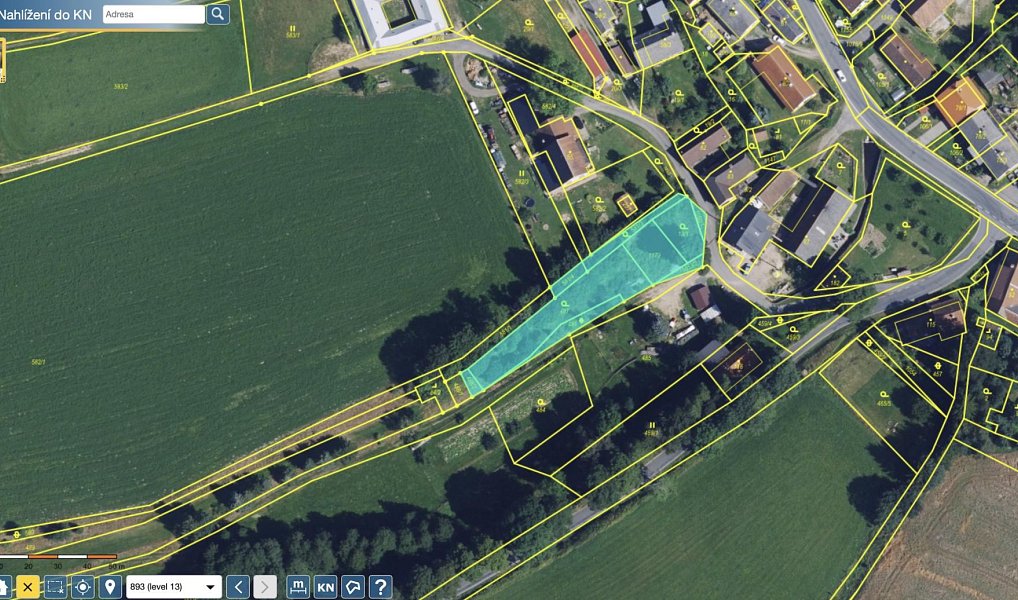Open the 893 (level 13) scale dropdown

point(174,587)
